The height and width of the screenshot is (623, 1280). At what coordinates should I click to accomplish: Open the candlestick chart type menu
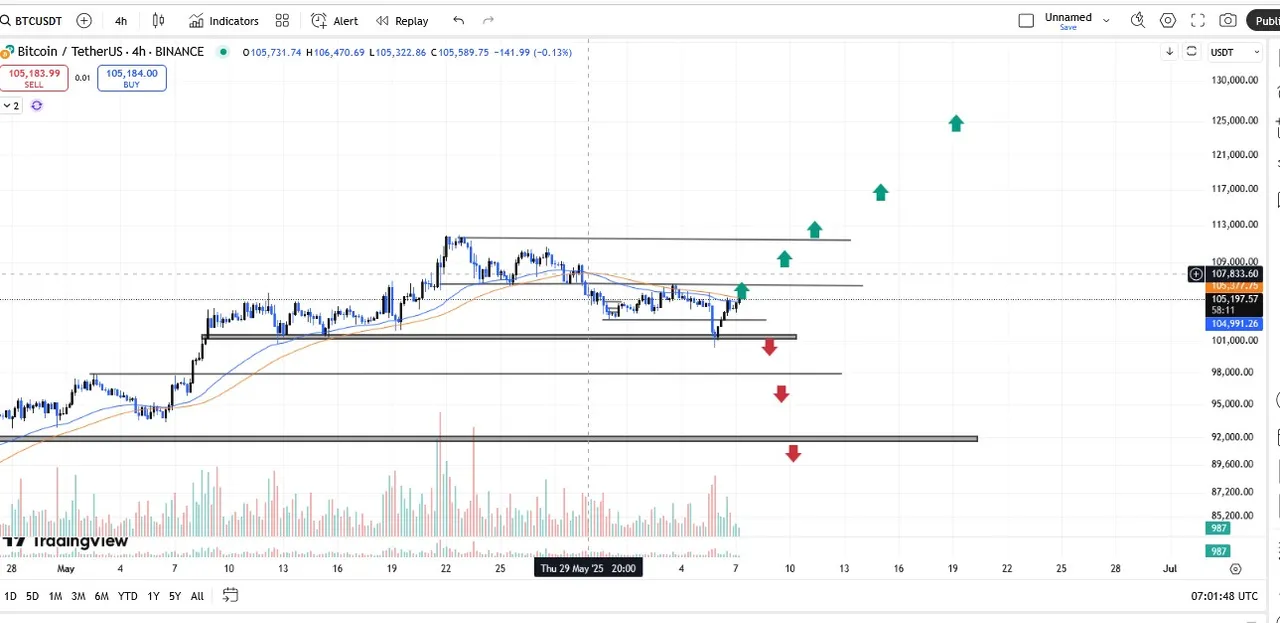159,20
